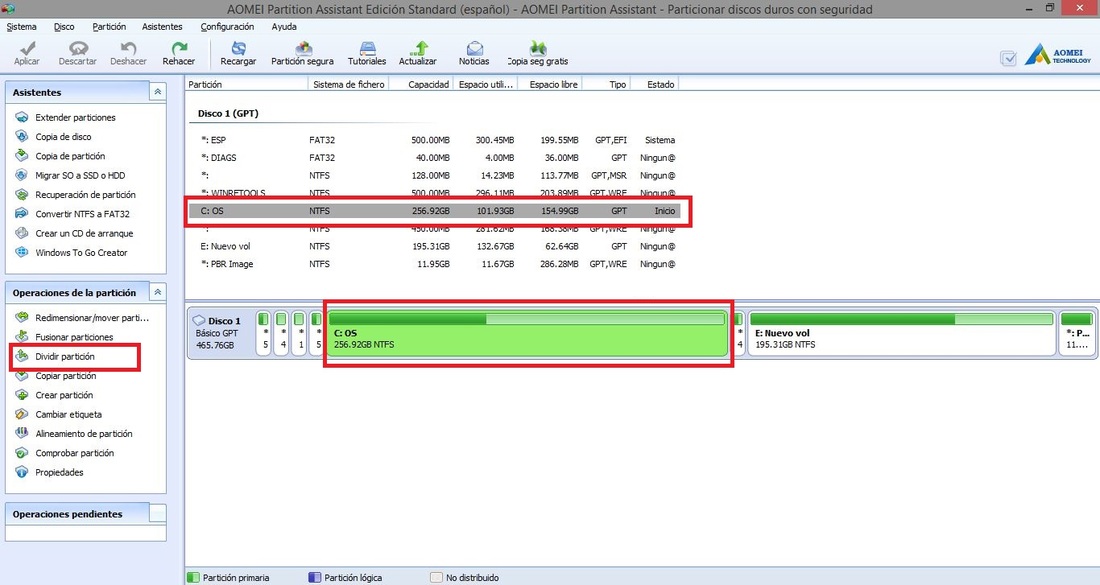Click the Actualizar upgrade icon
This screenshot has width=1100, height=585.
[x=419, y=48]
